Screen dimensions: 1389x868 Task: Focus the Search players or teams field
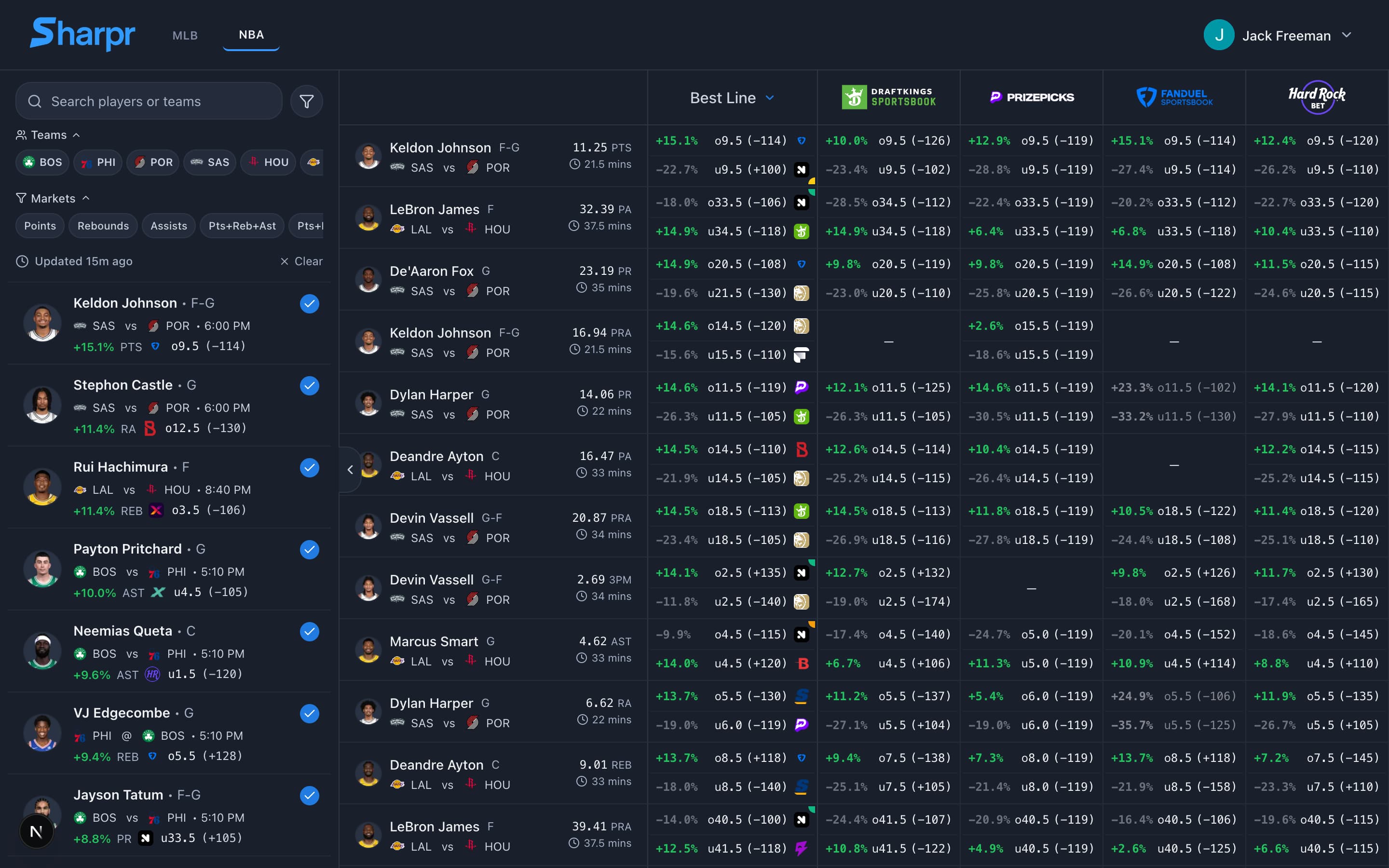pyautogui.click(x=149, y=101)
